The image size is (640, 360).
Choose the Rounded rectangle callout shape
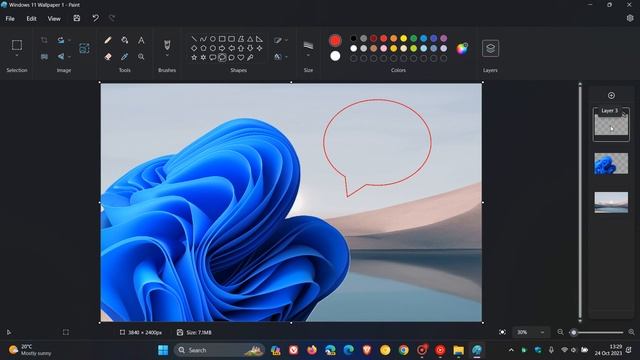213,58
